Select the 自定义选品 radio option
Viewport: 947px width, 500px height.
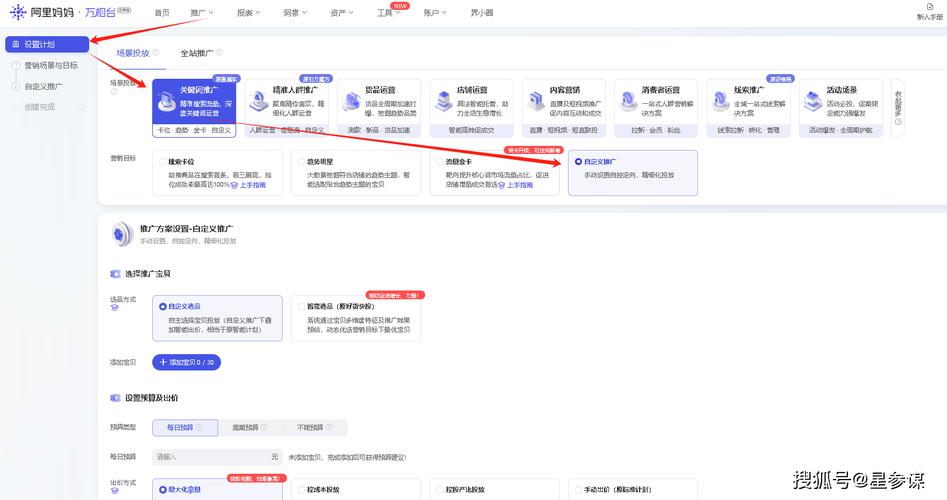pyautogui.click(x=163, y=307)
